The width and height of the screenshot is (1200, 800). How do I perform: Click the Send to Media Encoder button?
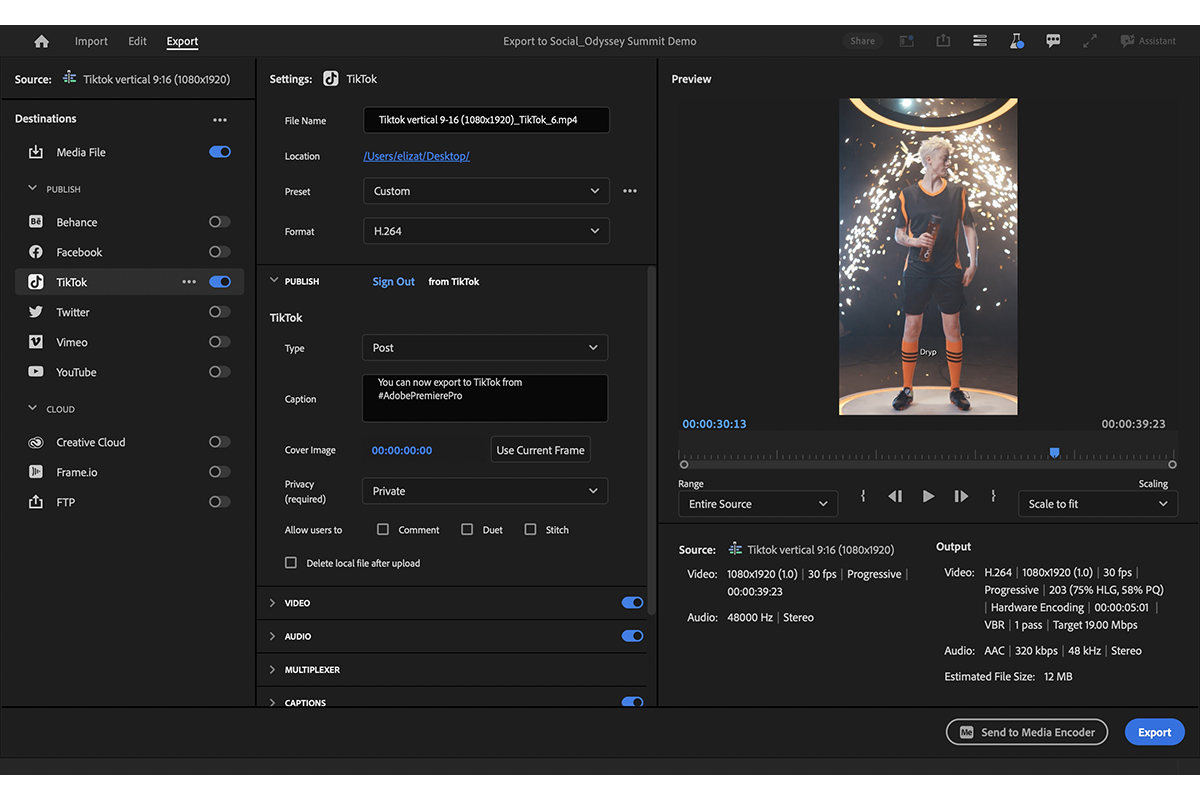[1027, 732]
